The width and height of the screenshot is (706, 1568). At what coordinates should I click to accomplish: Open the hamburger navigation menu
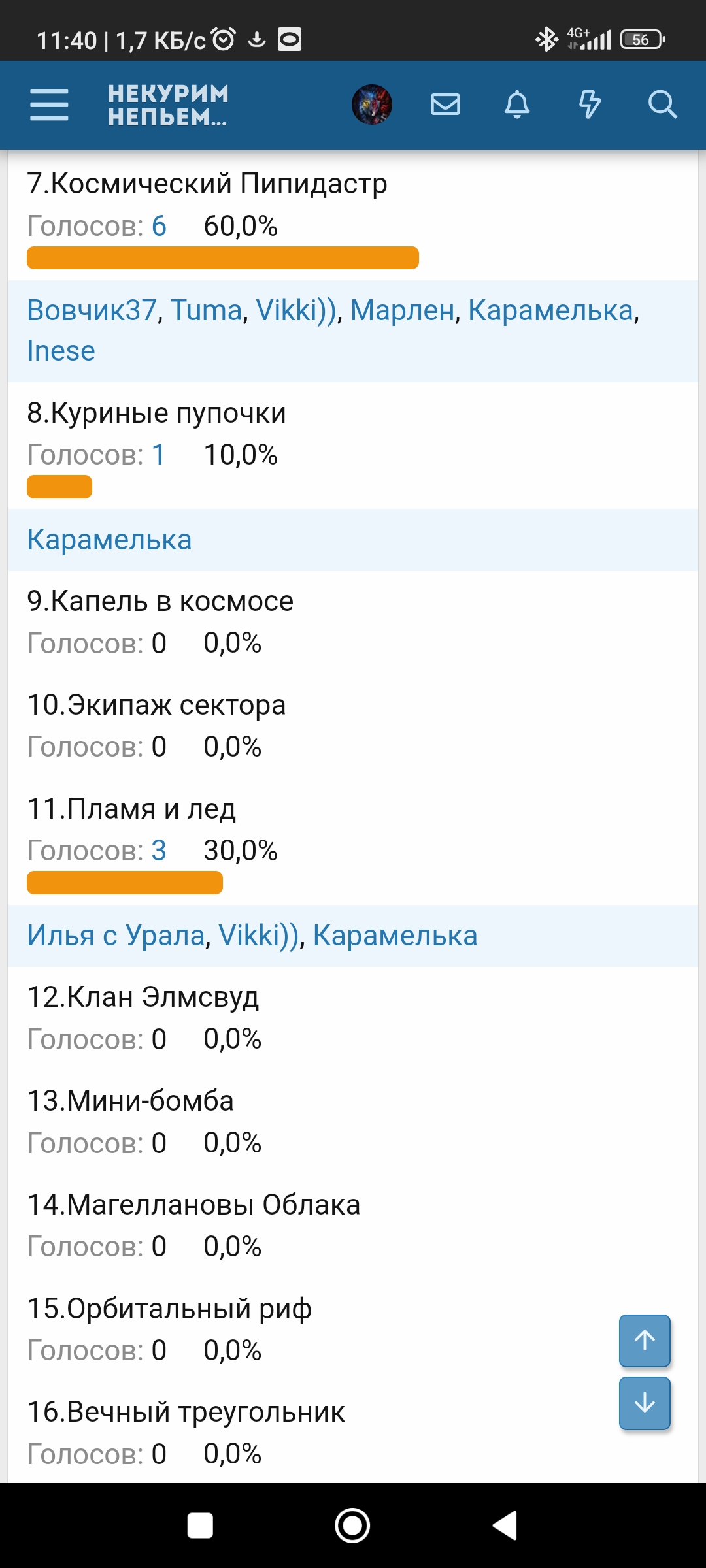click(x=48, y=105)
